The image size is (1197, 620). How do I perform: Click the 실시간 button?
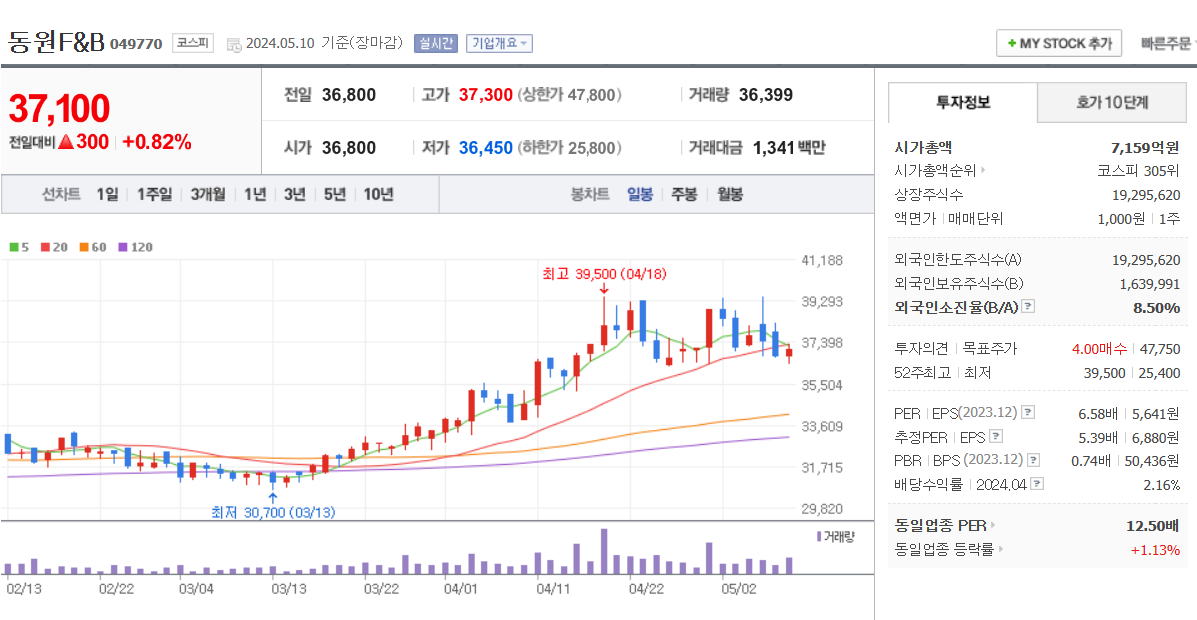[436, 44]
